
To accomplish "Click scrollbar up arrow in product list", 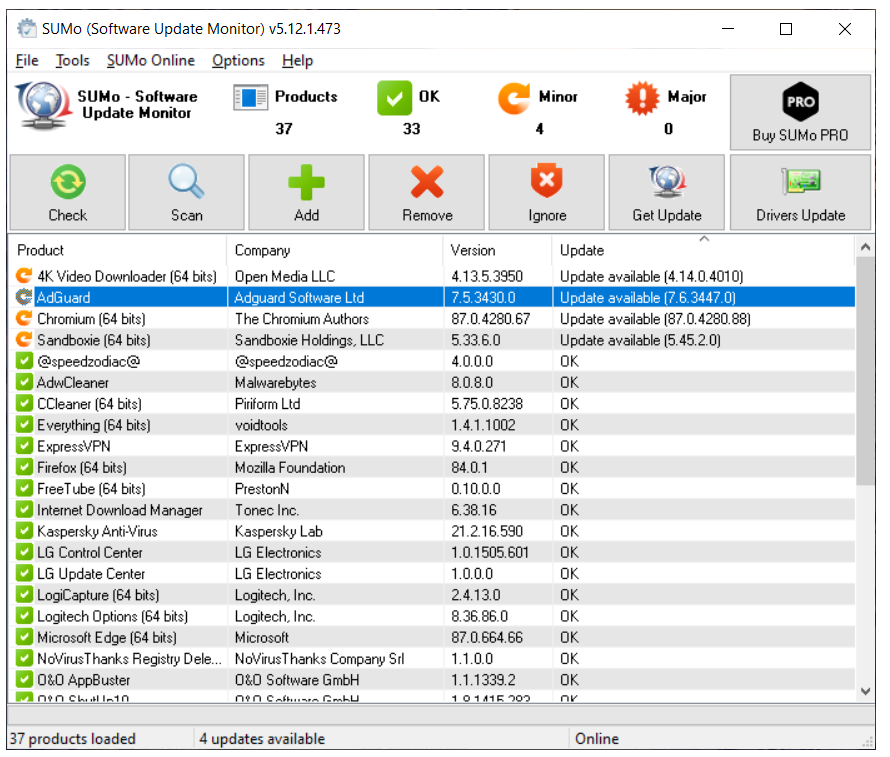I will [865, 247].
